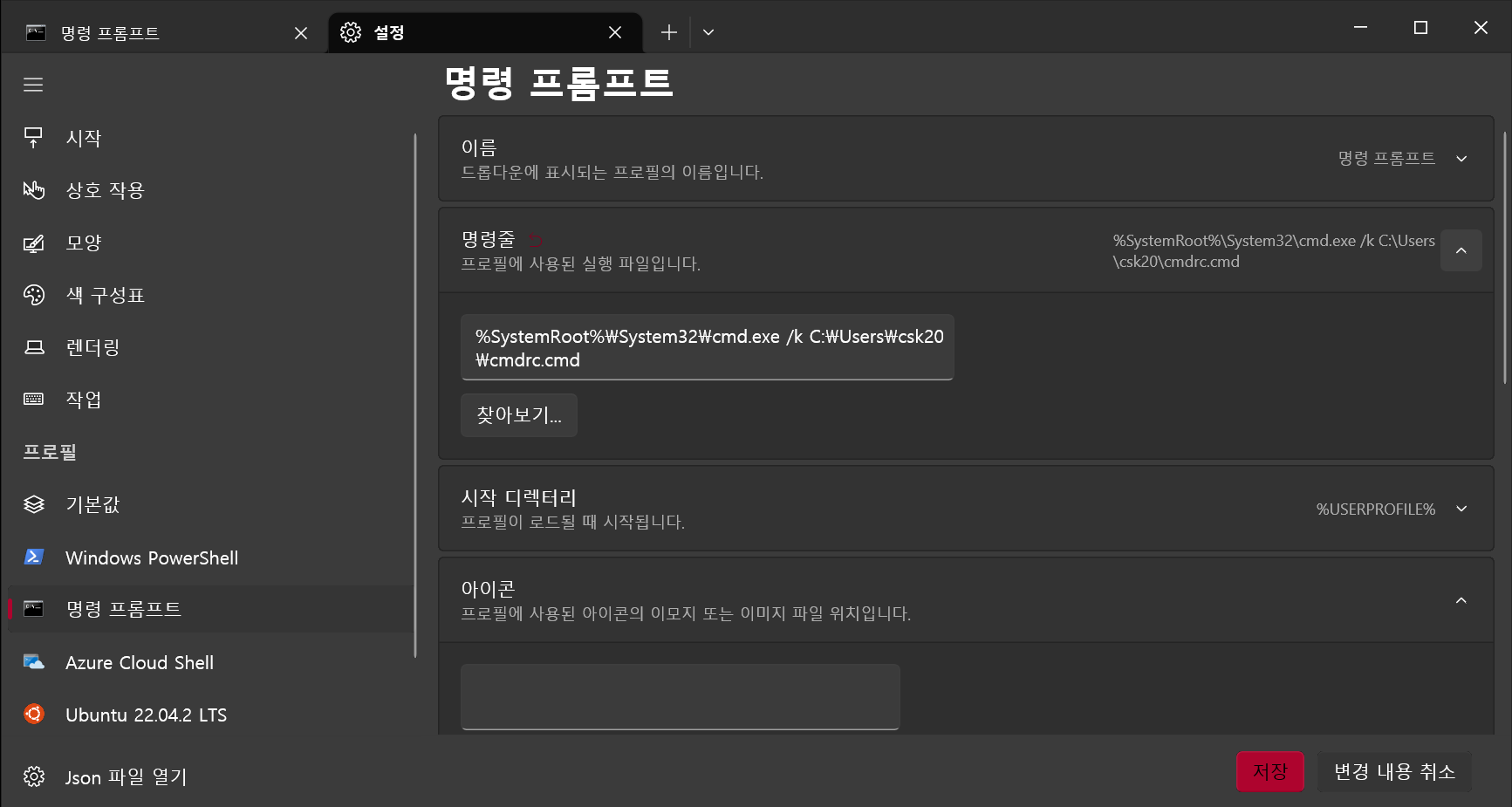Select the 기본값 profile defaults
The width and height of the screenshot is (1512, 807).
coord(209,504)
